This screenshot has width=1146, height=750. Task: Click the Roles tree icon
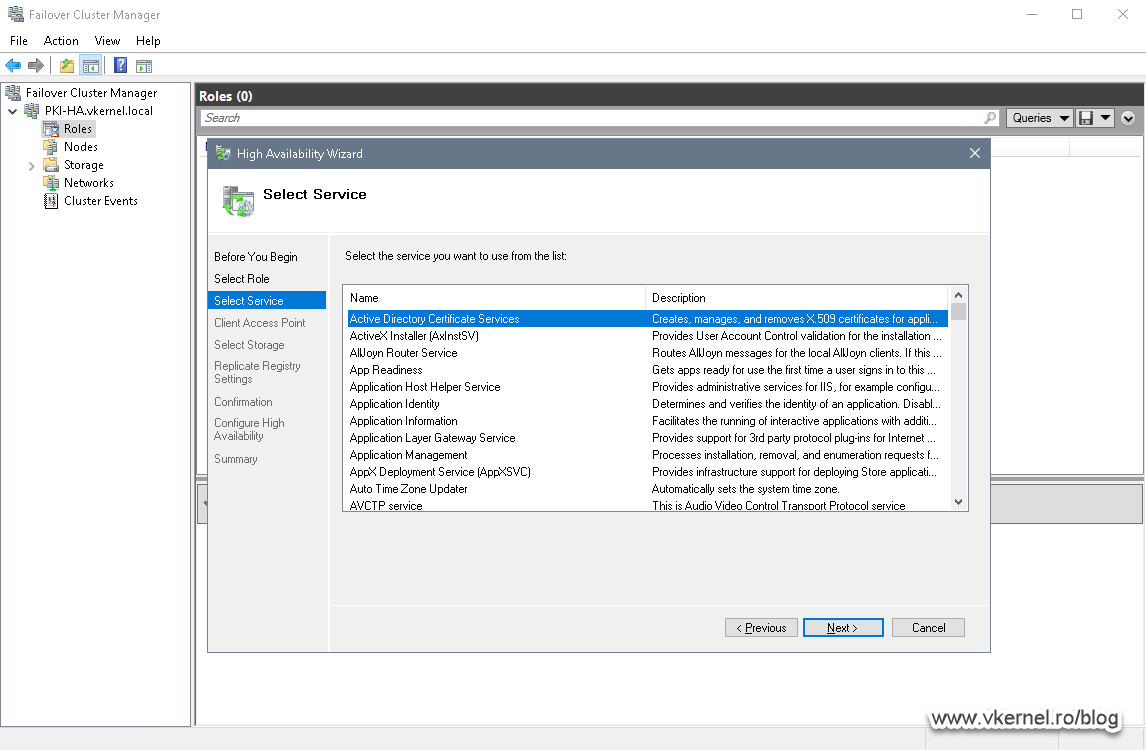coord(51,129)
